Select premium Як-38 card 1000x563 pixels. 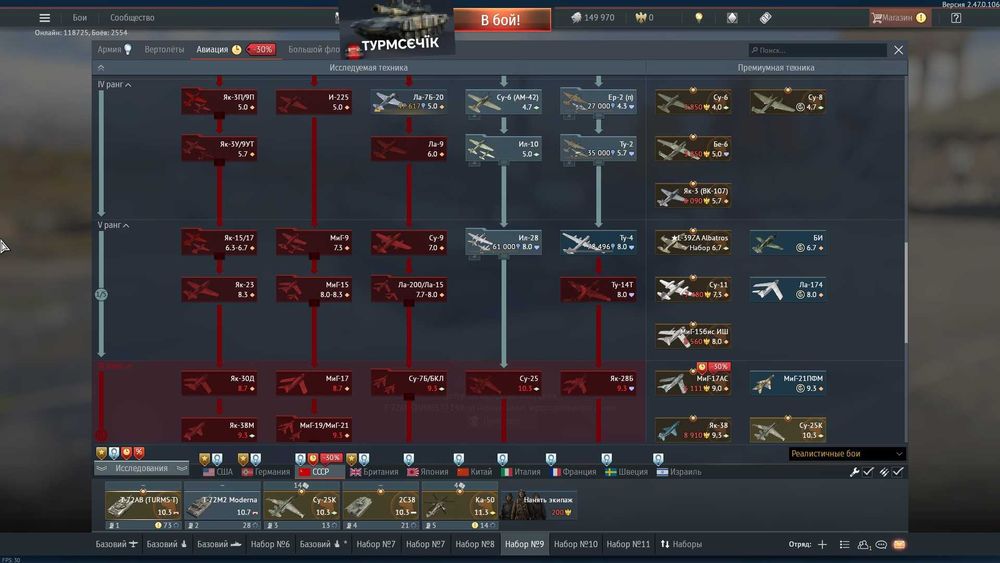693,430
